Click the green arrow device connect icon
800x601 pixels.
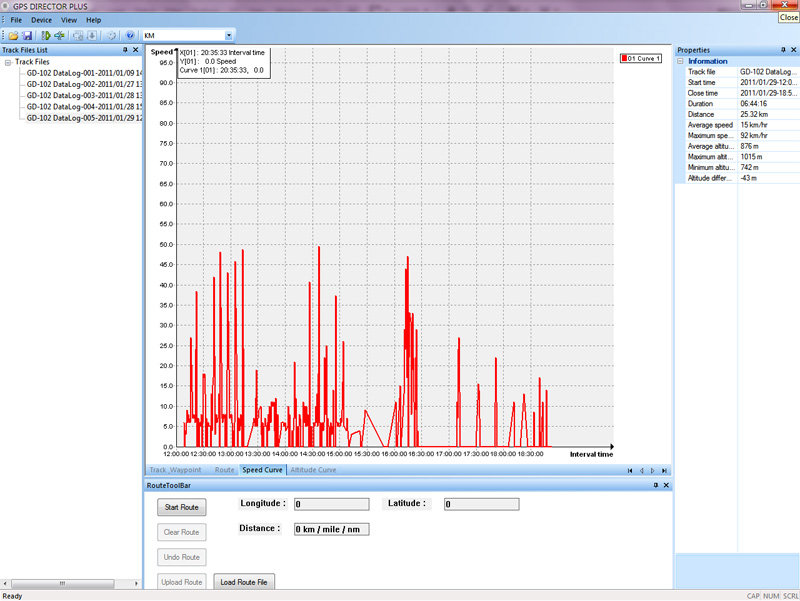[x=46, y=35]
